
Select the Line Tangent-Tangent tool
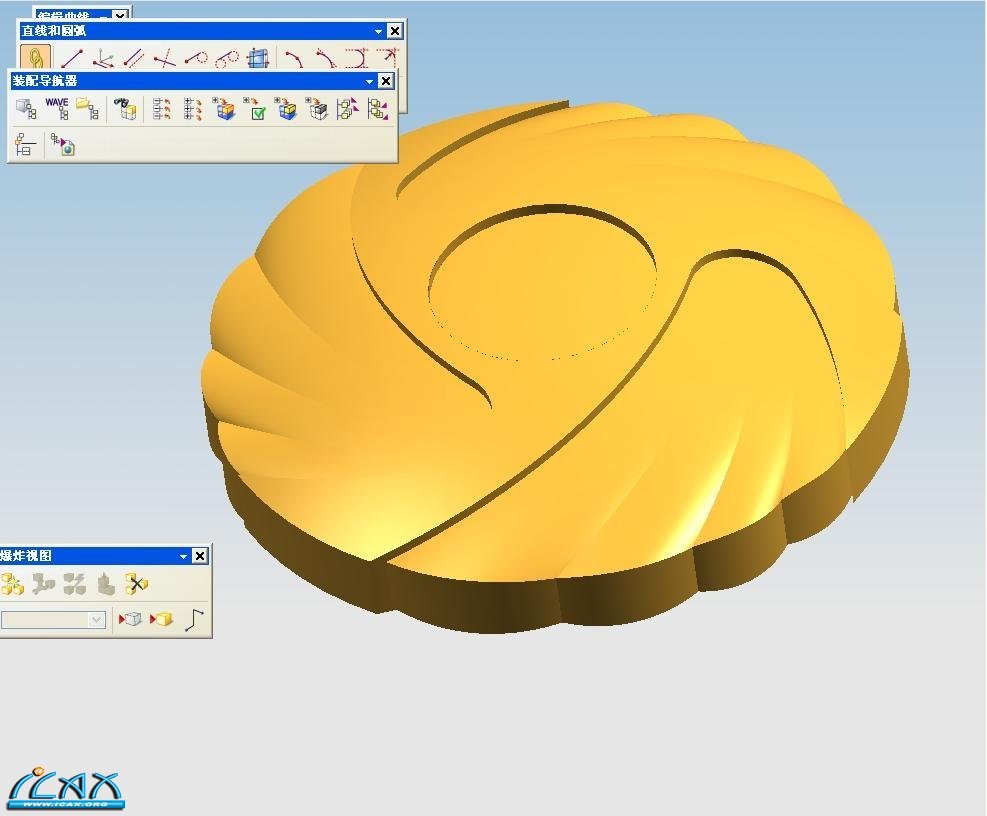227,59
